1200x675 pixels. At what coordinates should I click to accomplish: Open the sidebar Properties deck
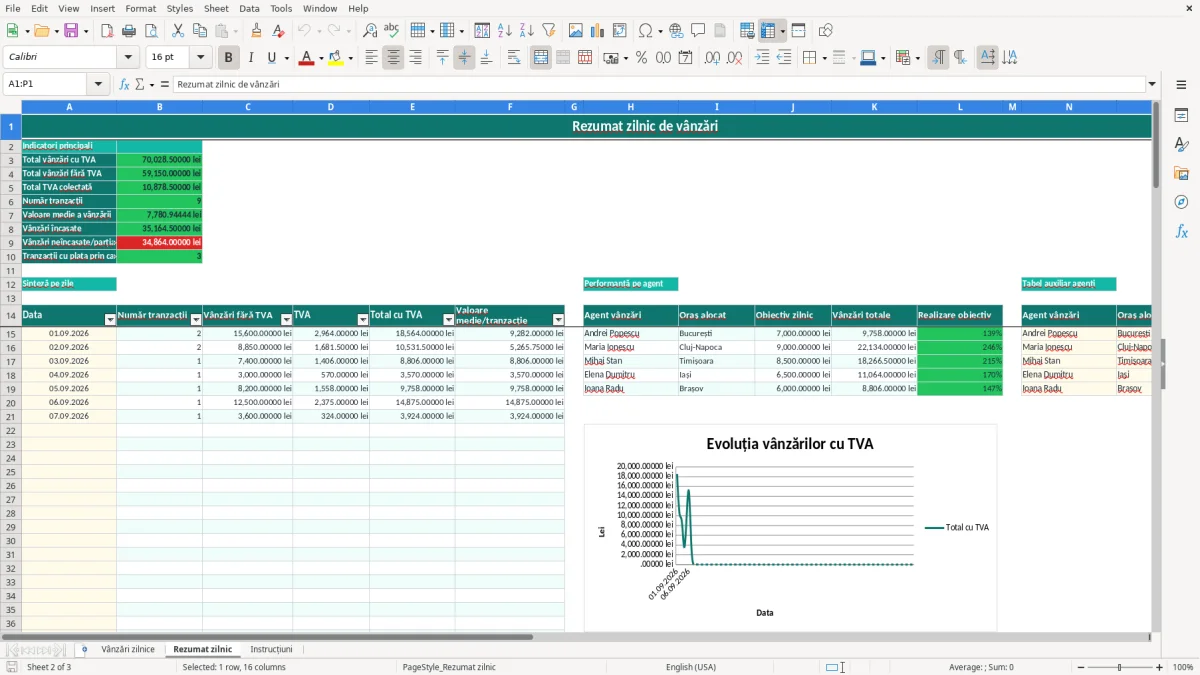1181,116
